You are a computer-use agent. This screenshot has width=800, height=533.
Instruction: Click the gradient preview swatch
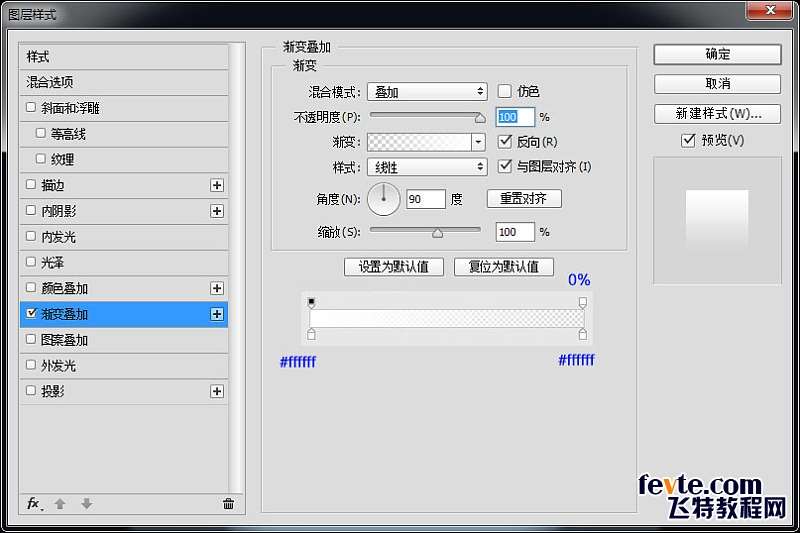pyautogui.click(x=419, y=142)
